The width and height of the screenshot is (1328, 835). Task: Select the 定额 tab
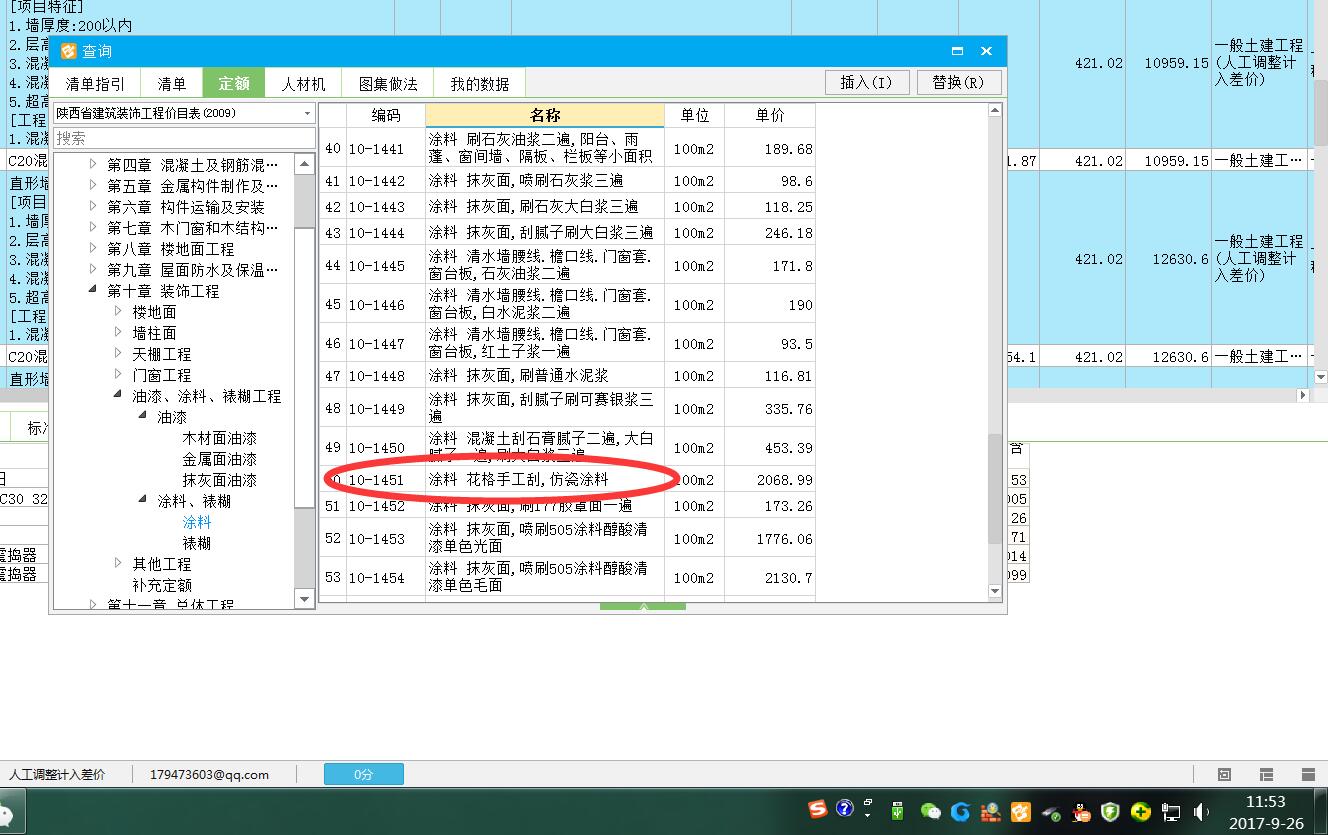coord(234,84)
